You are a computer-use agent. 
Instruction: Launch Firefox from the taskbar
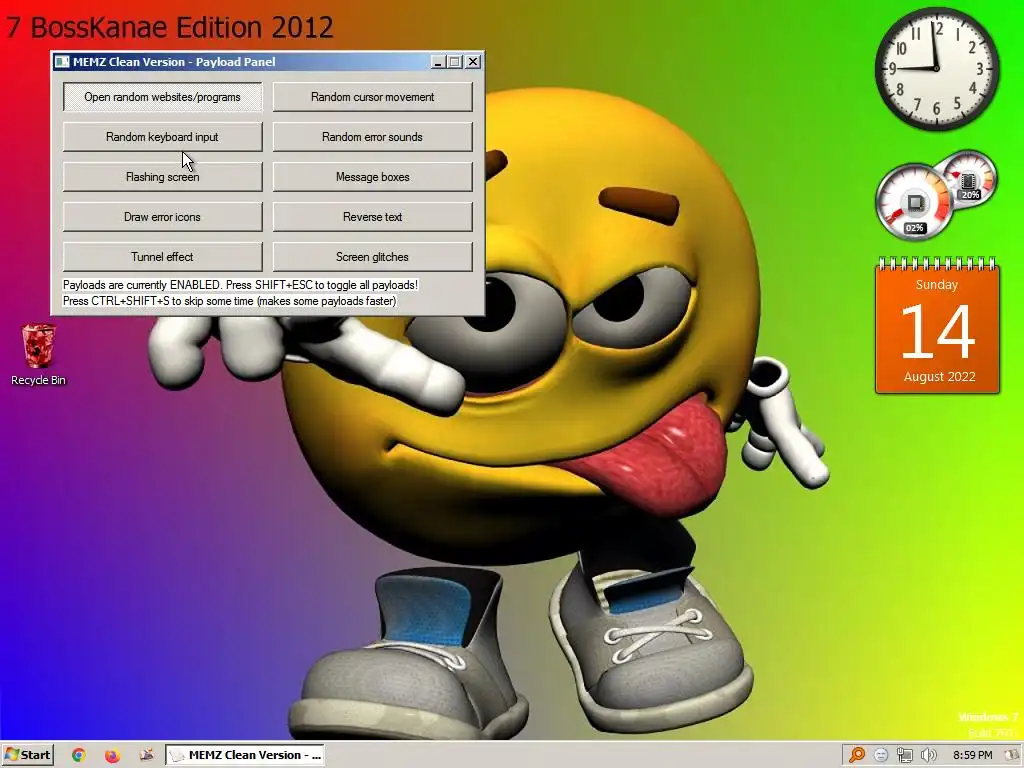click(x=112, y=755)
